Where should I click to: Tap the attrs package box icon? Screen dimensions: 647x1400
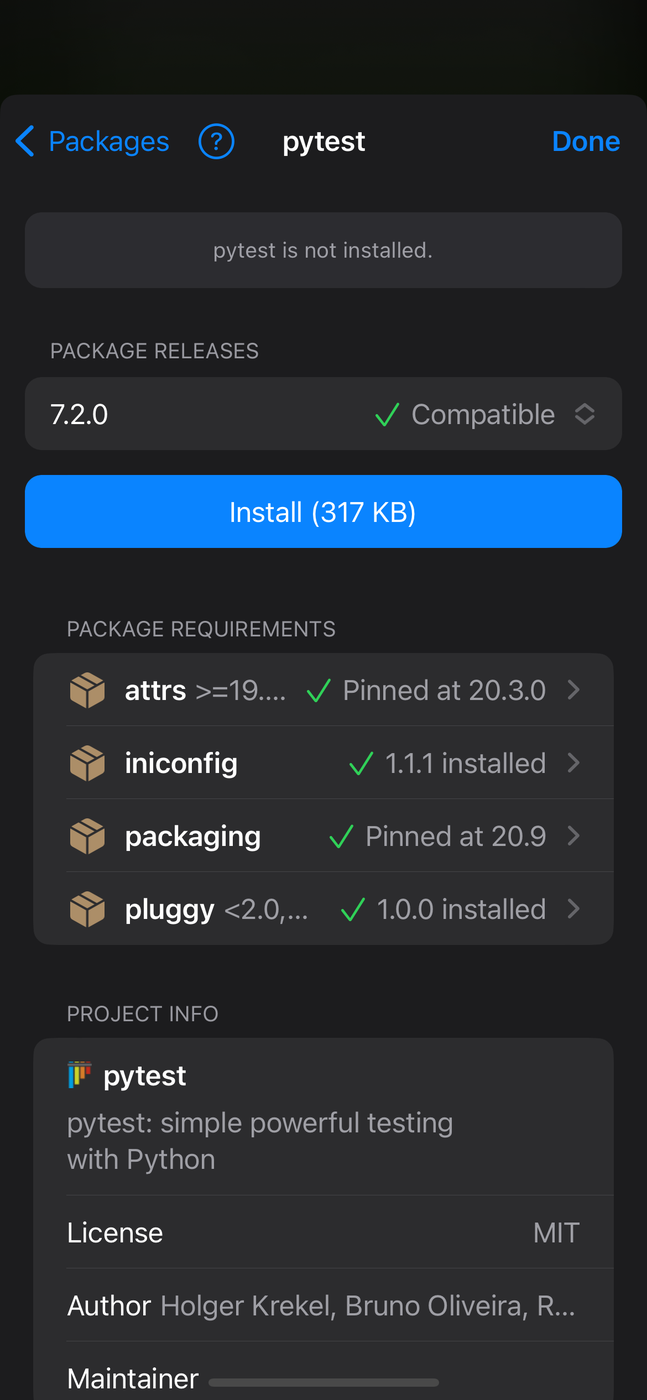88,690
